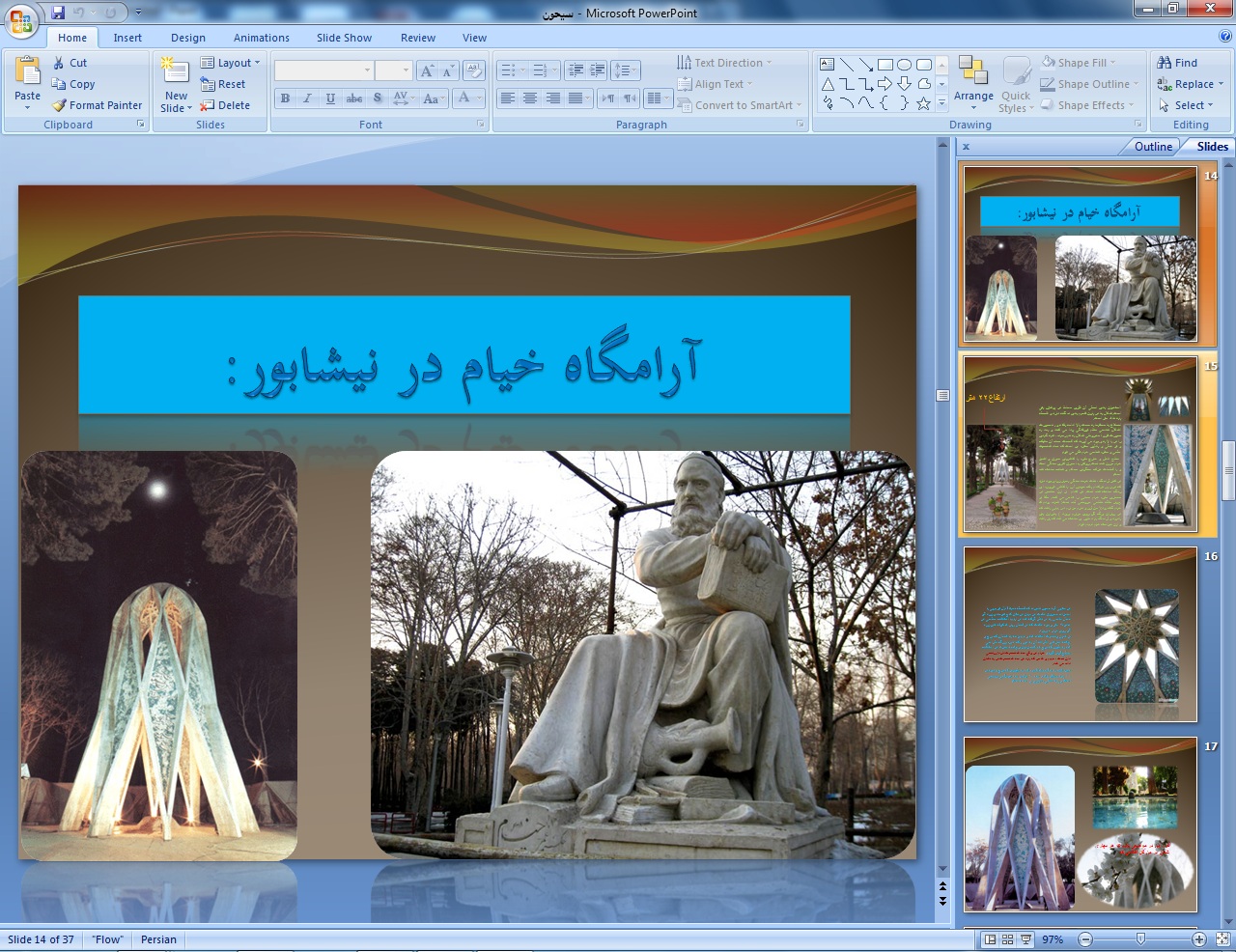Switch to the Animations ribbon tab
The width and height of the screenshot is (1236, 952).
coord(261,38)
